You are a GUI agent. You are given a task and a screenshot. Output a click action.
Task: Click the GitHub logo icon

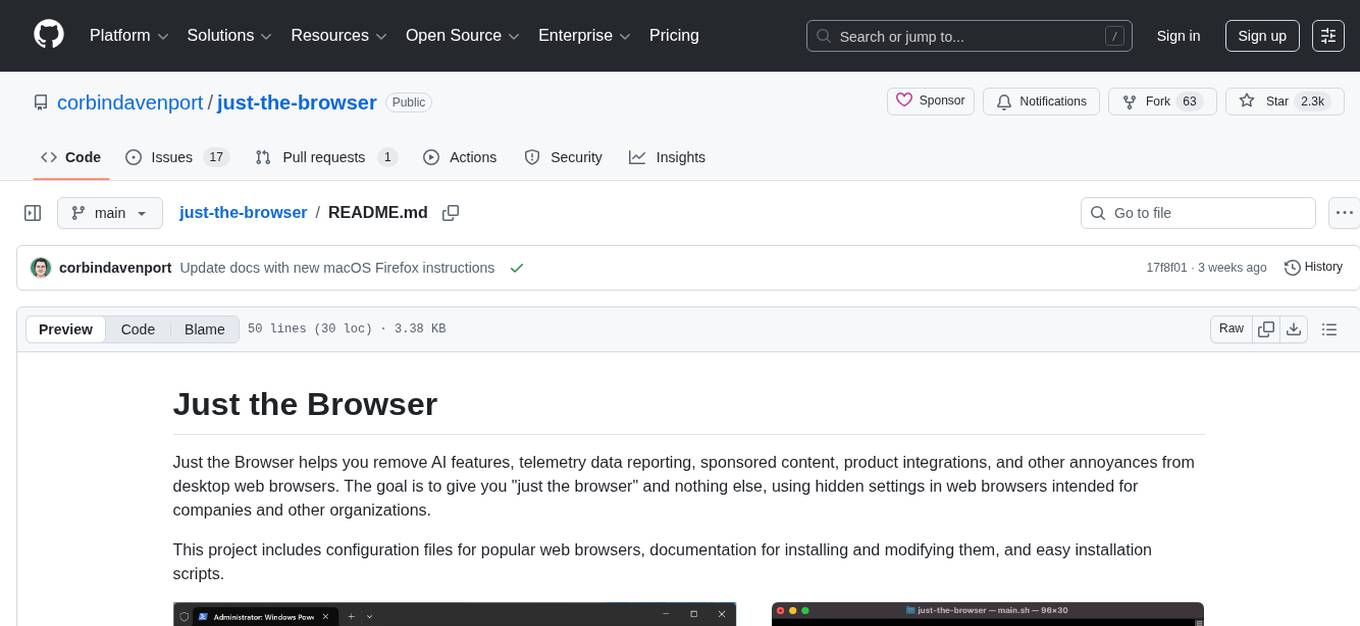click(x=48, y=35)
